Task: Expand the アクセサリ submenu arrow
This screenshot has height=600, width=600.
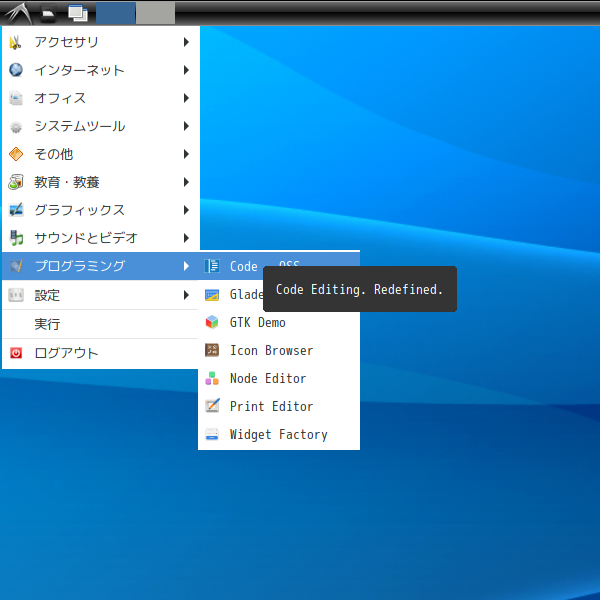Action: click(x=186, y=42)
